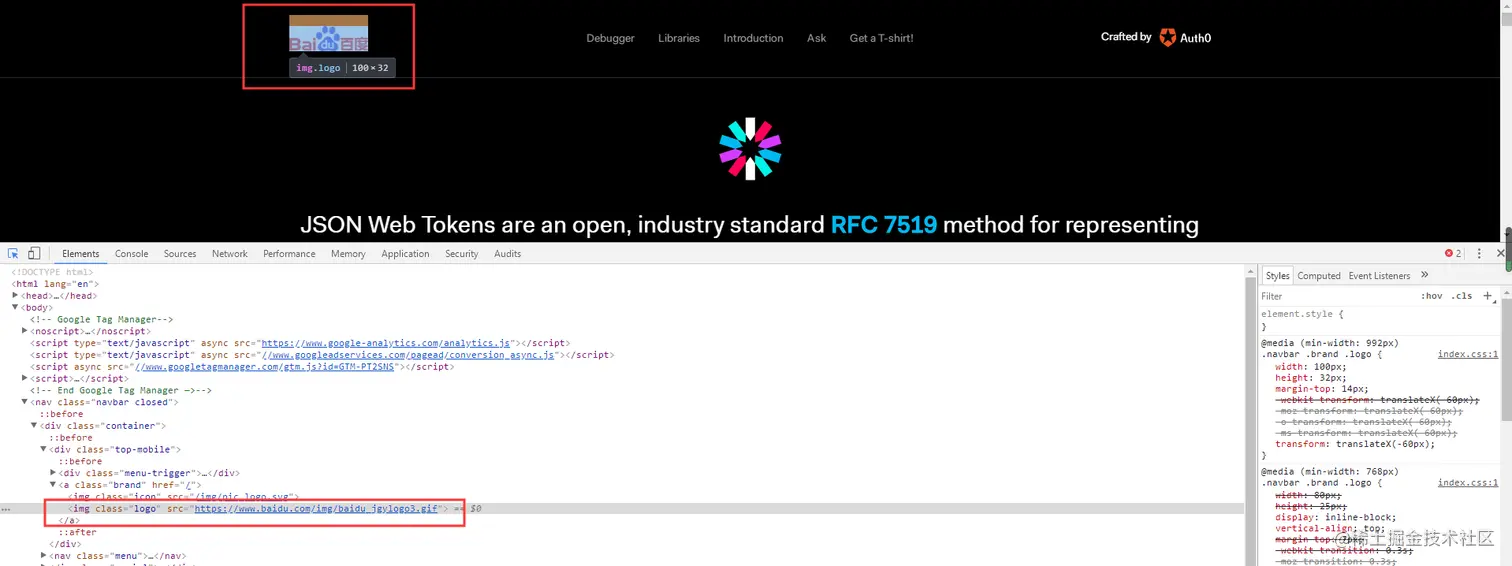Toggle the .cls class editor
Image resolution: width=1512 pixels, height=566 pixels.
[1462, 296]
